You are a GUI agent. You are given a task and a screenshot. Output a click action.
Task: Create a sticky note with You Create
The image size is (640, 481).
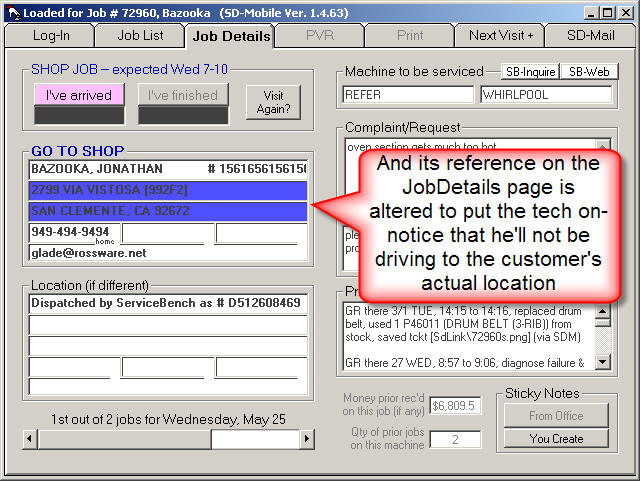[555, 439]
